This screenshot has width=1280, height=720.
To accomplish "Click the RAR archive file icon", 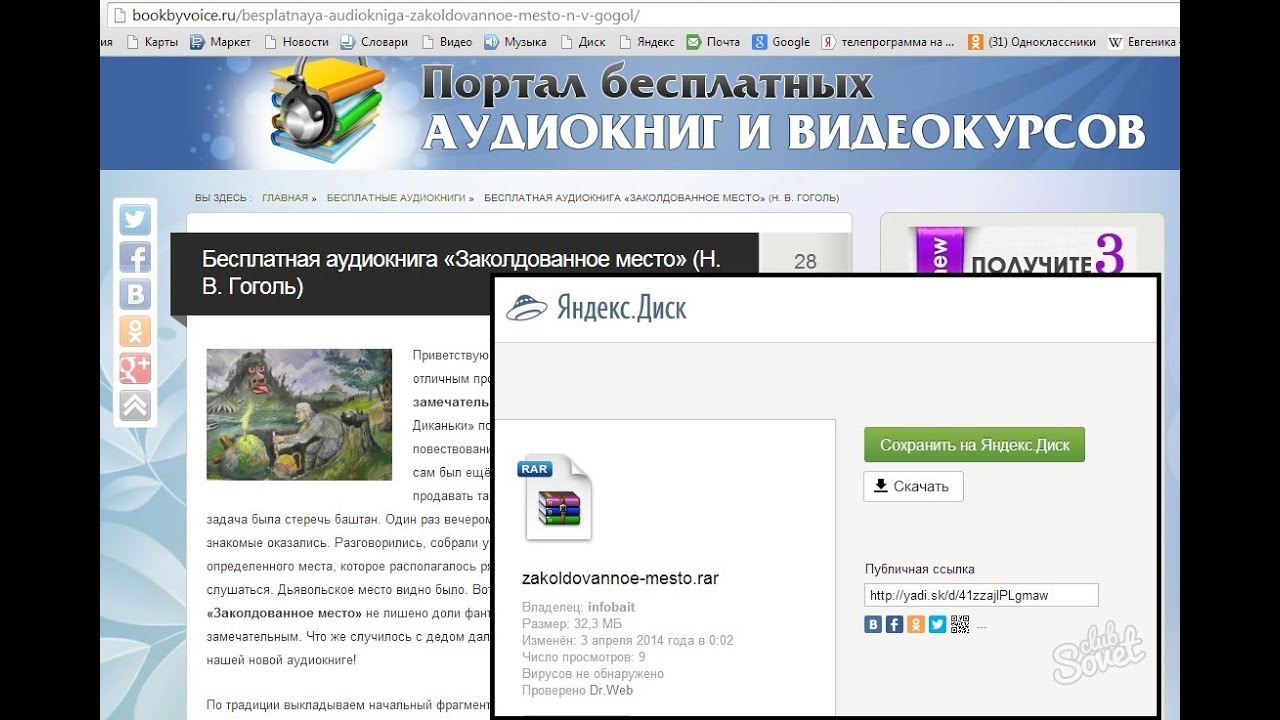I will [x=556, y=497].
